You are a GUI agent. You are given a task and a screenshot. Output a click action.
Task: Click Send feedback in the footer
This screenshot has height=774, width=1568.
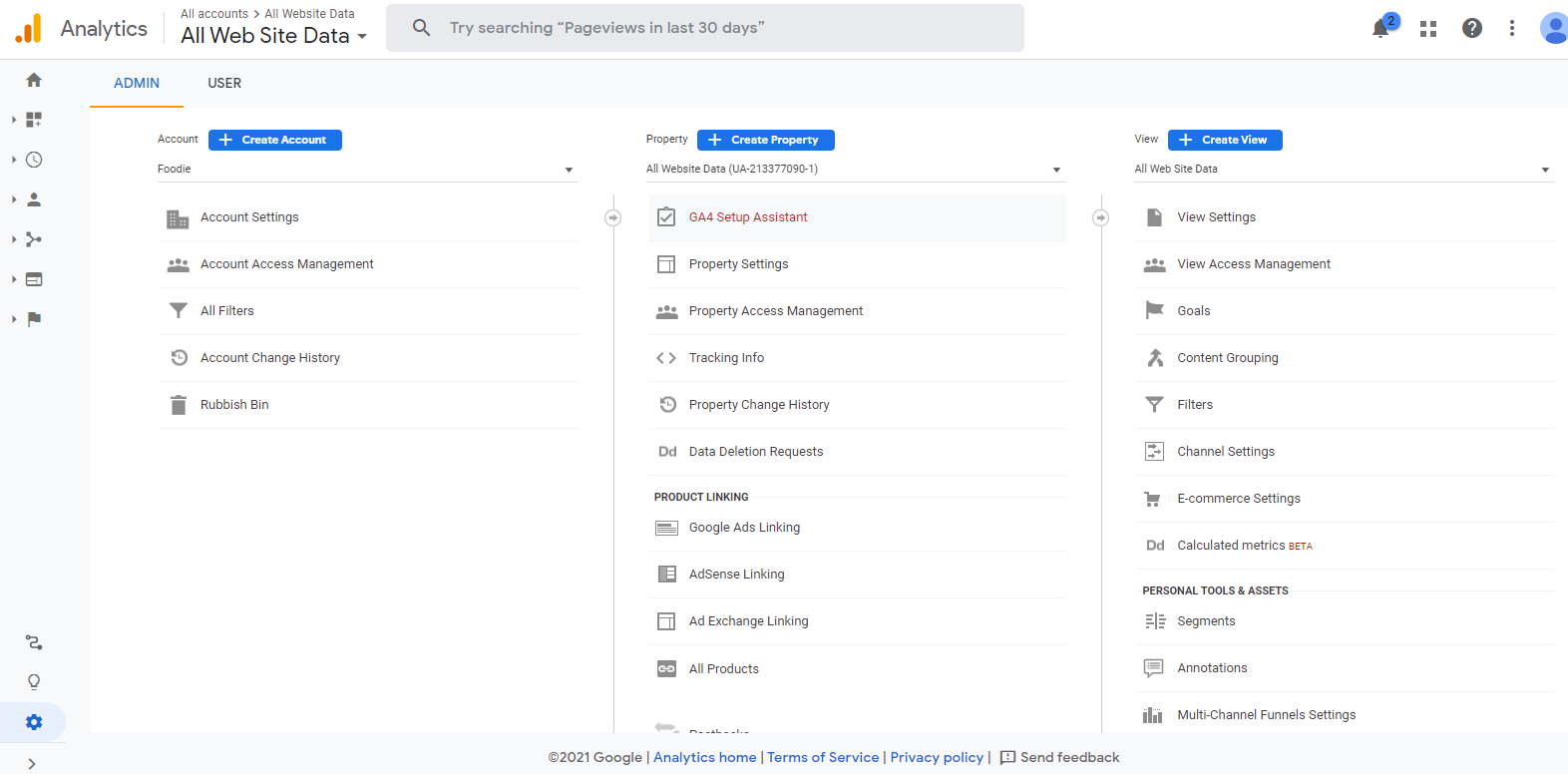coord(1059,757)
